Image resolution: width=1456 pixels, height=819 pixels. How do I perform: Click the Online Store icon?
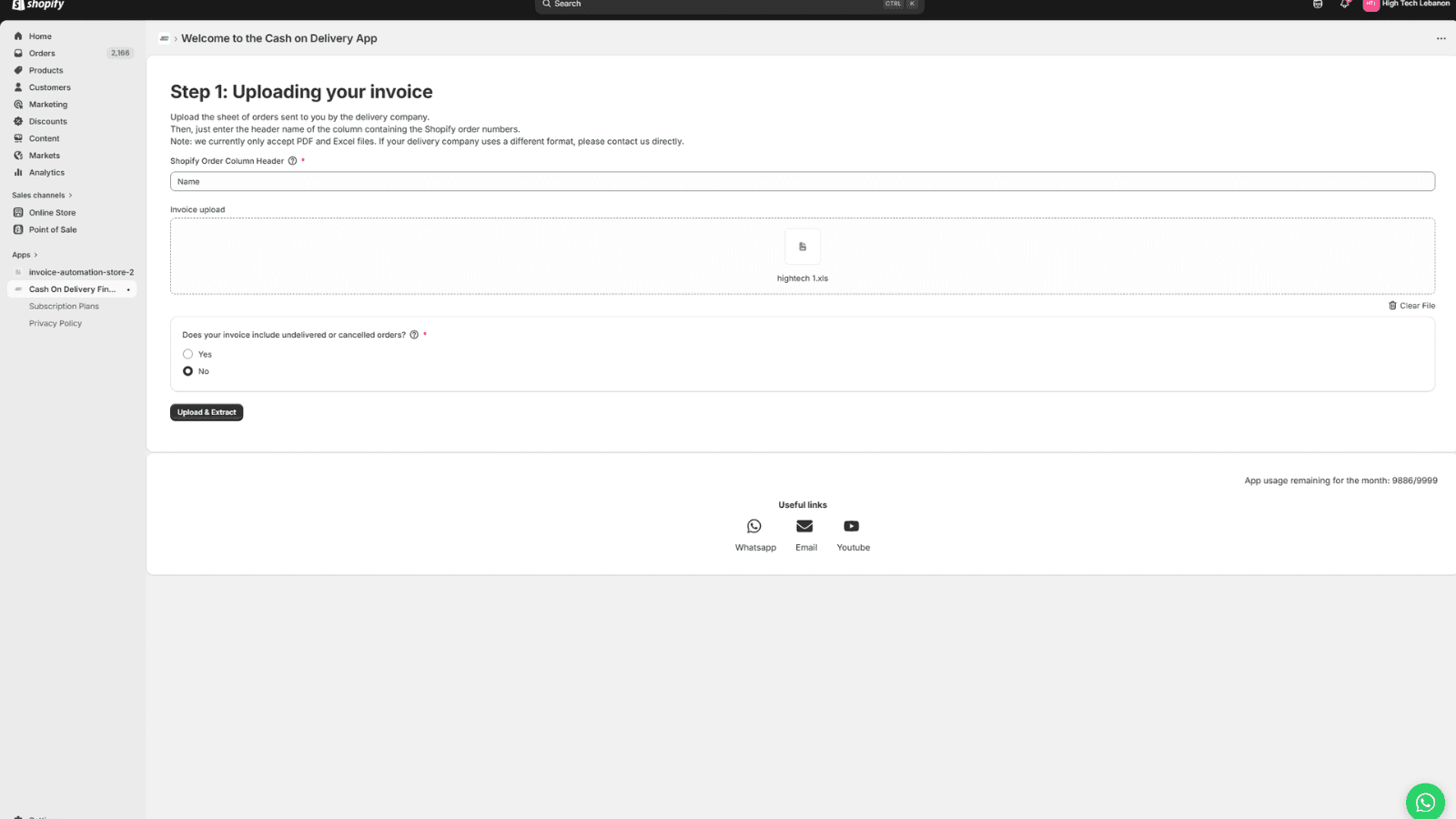(x=18, y=212)
